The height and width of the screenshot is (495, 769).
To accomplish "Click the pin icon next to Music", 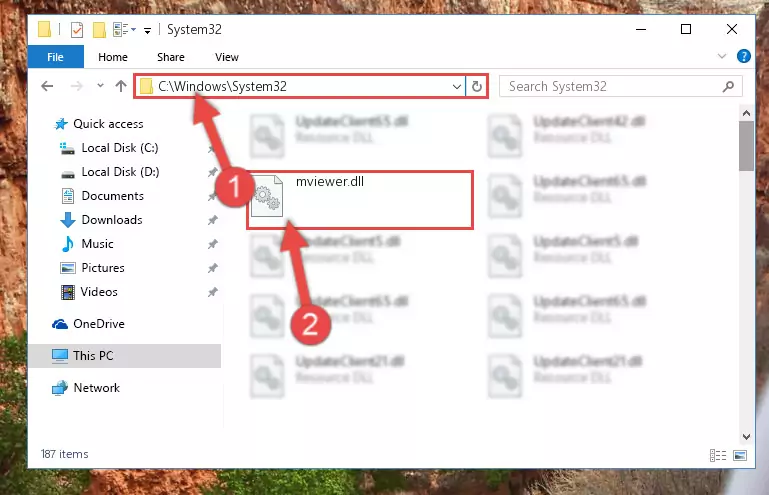I will click(x=212, y=244).
